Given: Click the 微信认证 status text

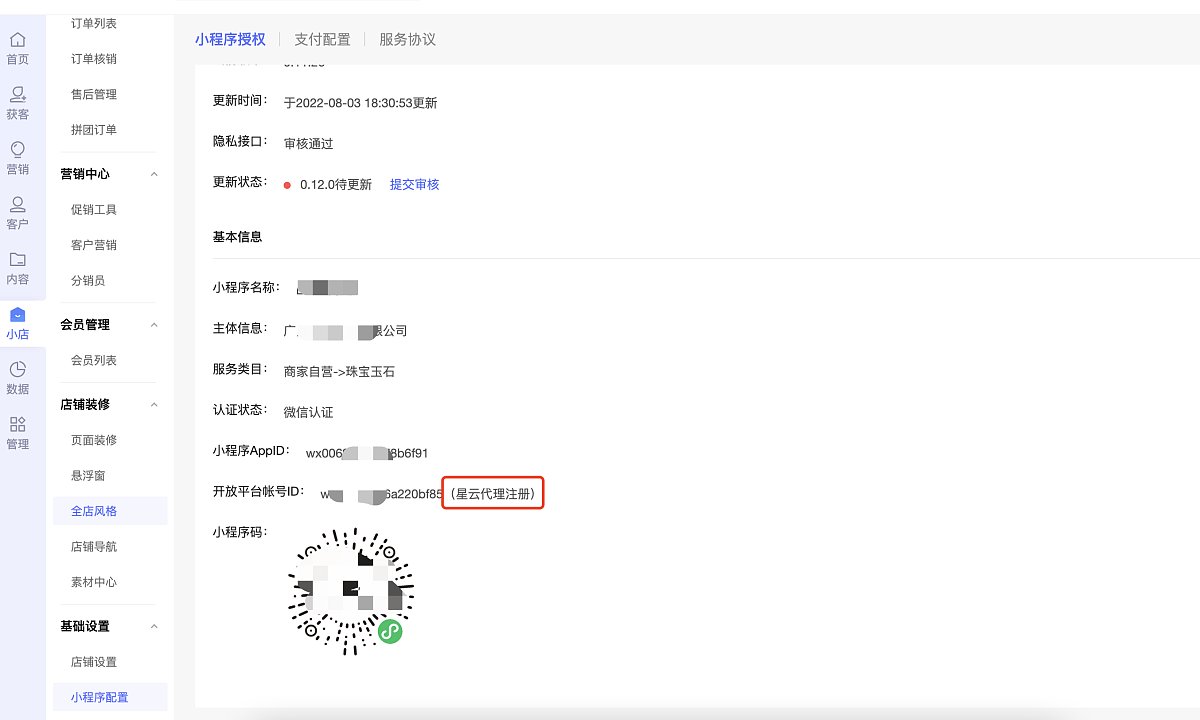Looking at the screenshot, I should click(308, 412).
